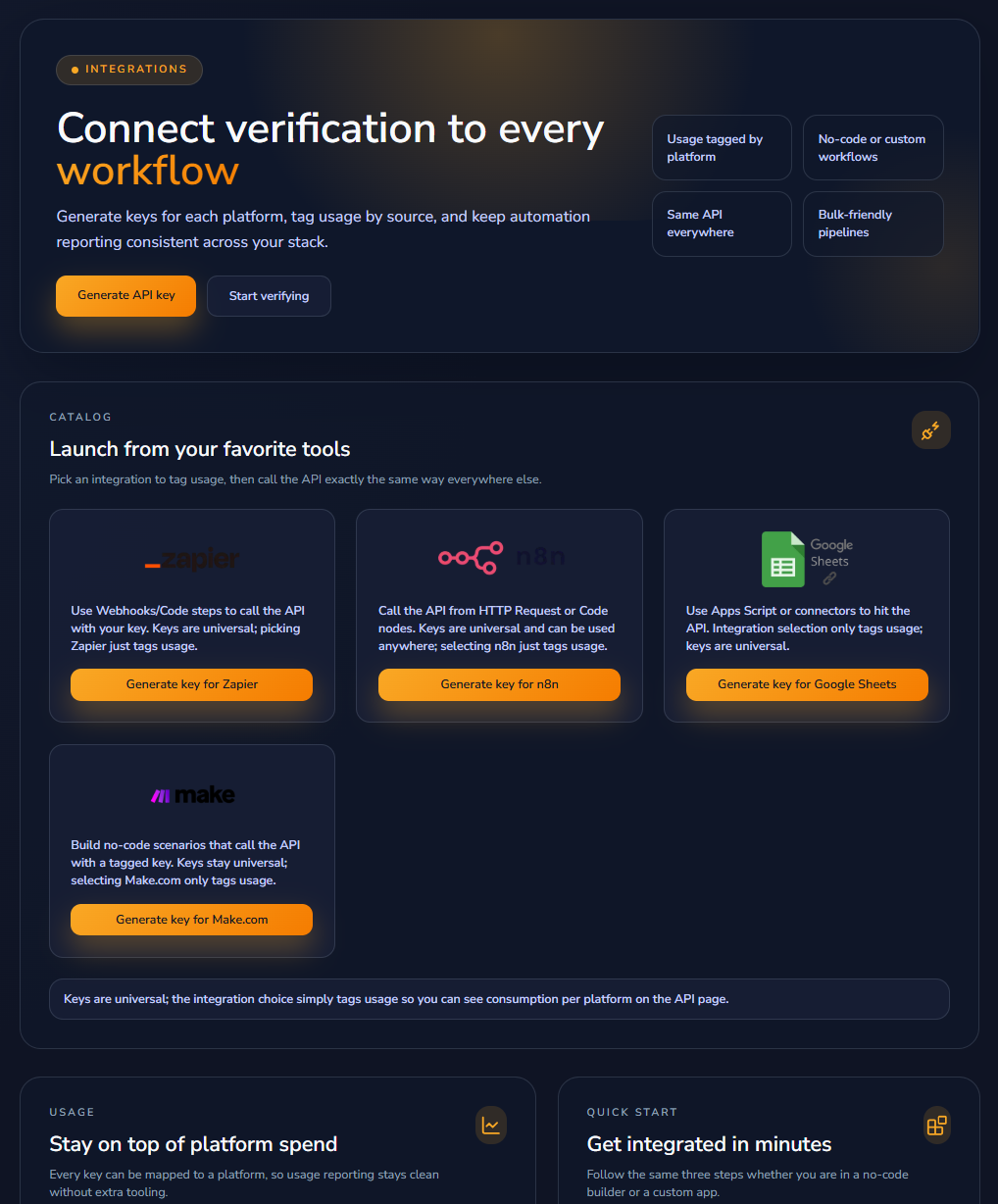
Task: Click the plug icon in the Catalog section
Action: pyautogui.click(x=930, y=429)
